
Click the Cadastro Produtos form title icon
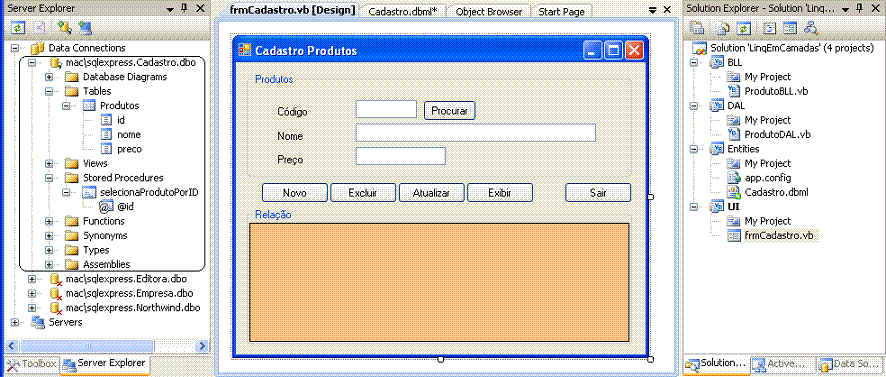click(x=244, y=50)
